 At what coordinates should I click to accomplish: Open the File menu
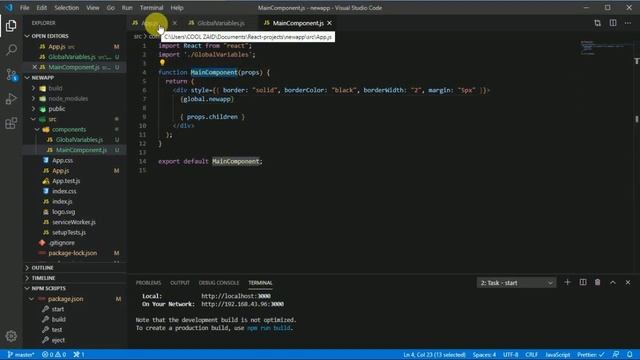pos(24,8)
